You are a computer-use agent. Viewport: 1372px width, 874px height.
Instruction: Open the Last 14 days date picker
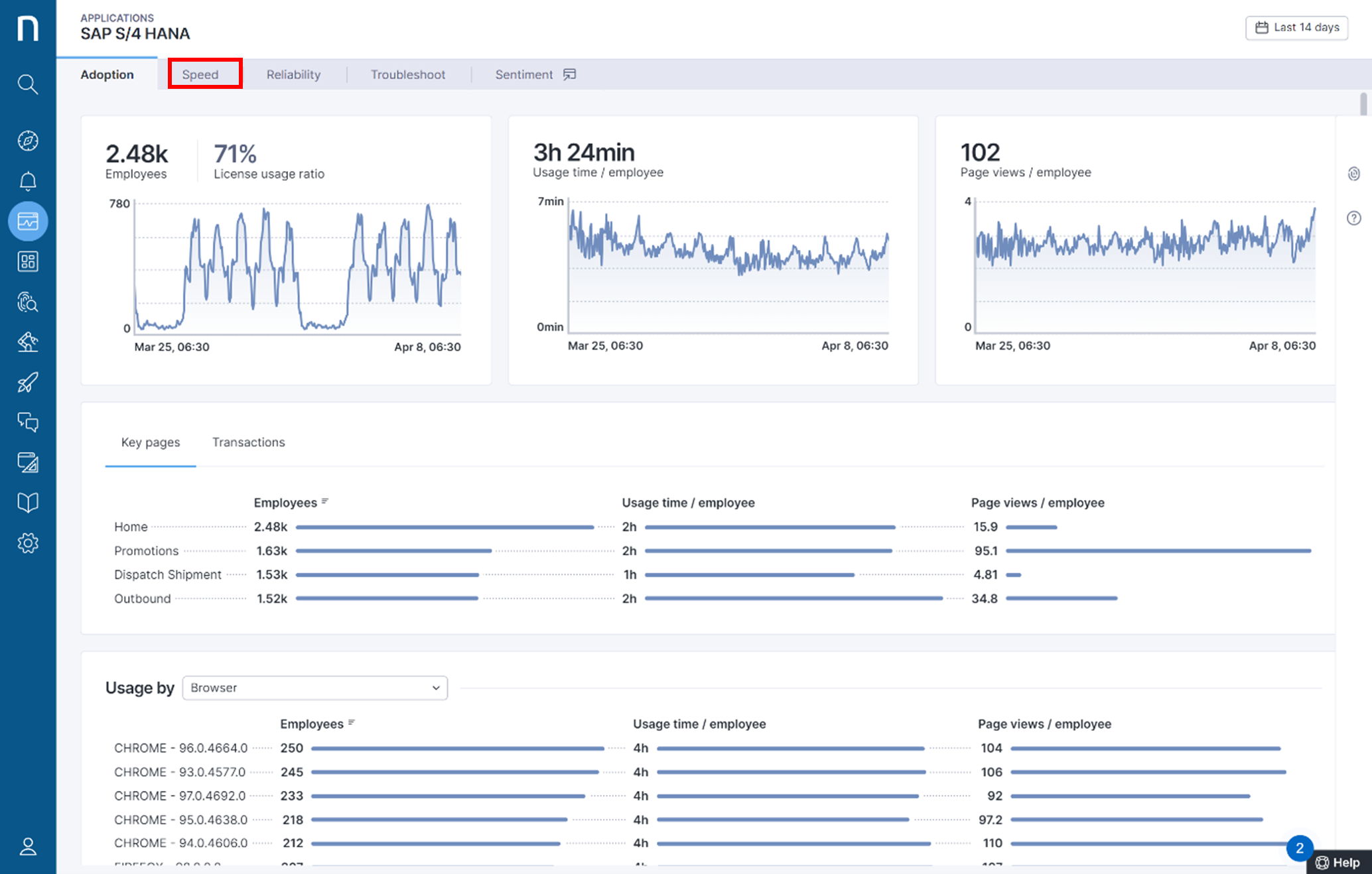pos(1296,27)
